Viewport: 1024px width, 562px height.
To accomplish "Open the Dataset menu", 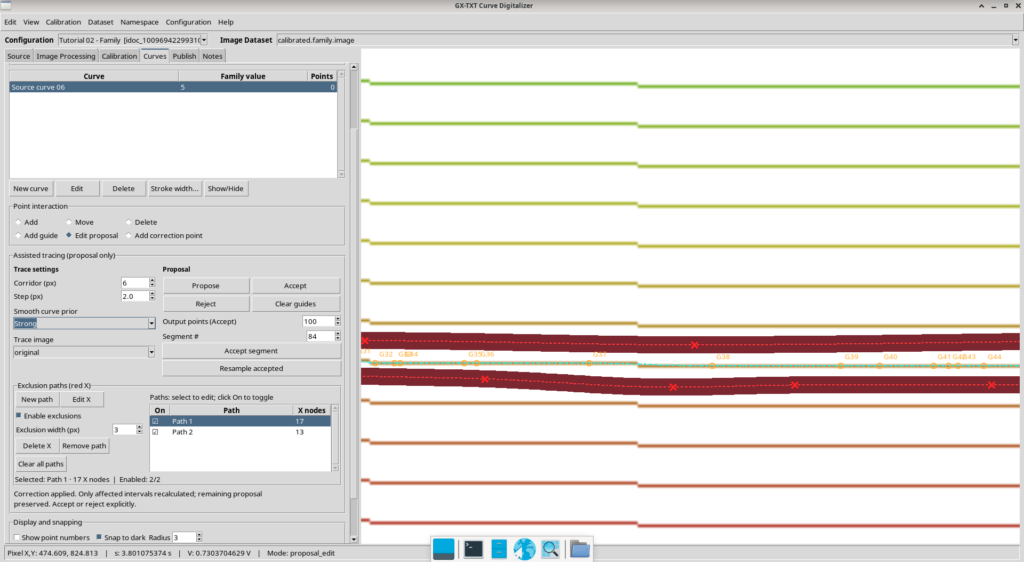I will (x=101, y=22).
